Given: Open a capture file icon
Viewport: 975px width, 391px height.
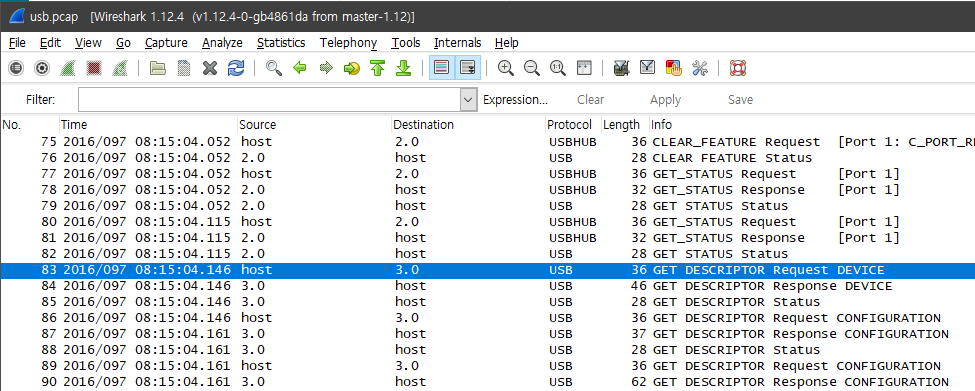Looking at the screenshot, I should click(158, 68).
